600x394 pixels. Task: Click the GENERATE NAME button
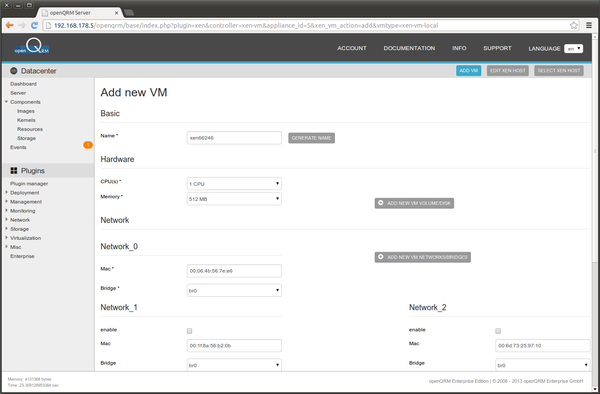(x=311, y=138)
